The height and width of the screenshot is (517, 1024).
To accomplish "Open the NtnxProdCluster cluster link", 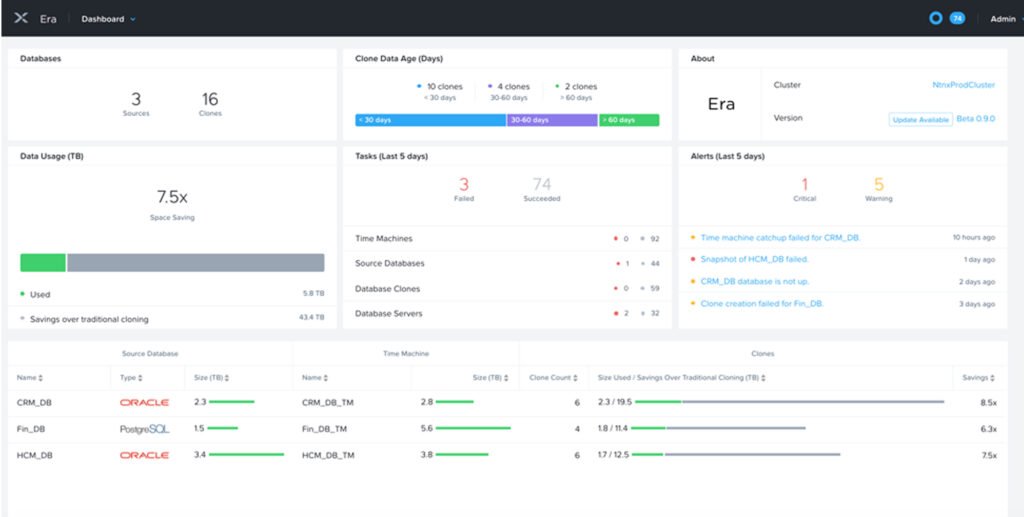I will 963,85.
